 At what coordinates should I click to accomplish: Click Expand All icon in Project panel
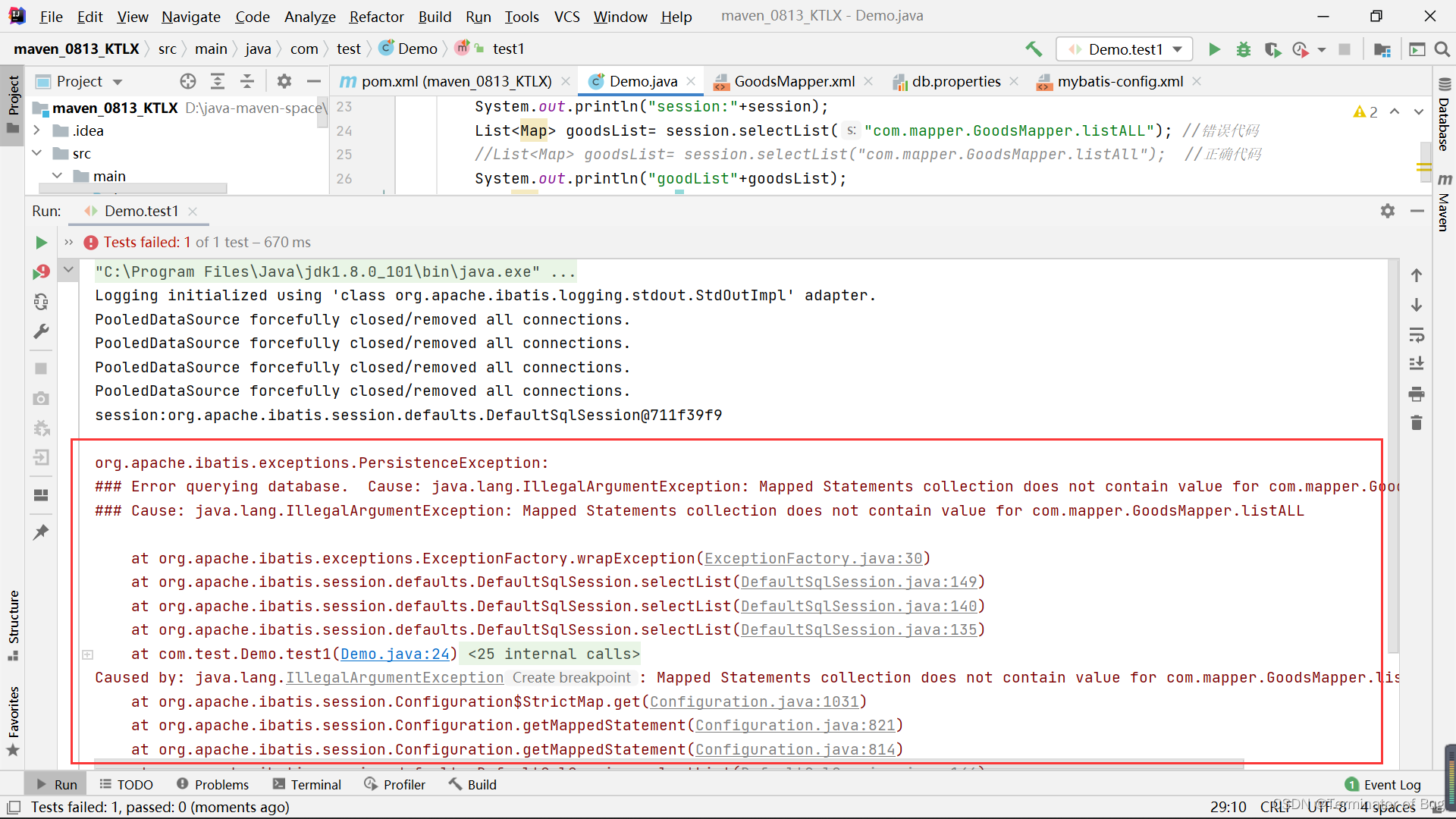click(218, 81)
